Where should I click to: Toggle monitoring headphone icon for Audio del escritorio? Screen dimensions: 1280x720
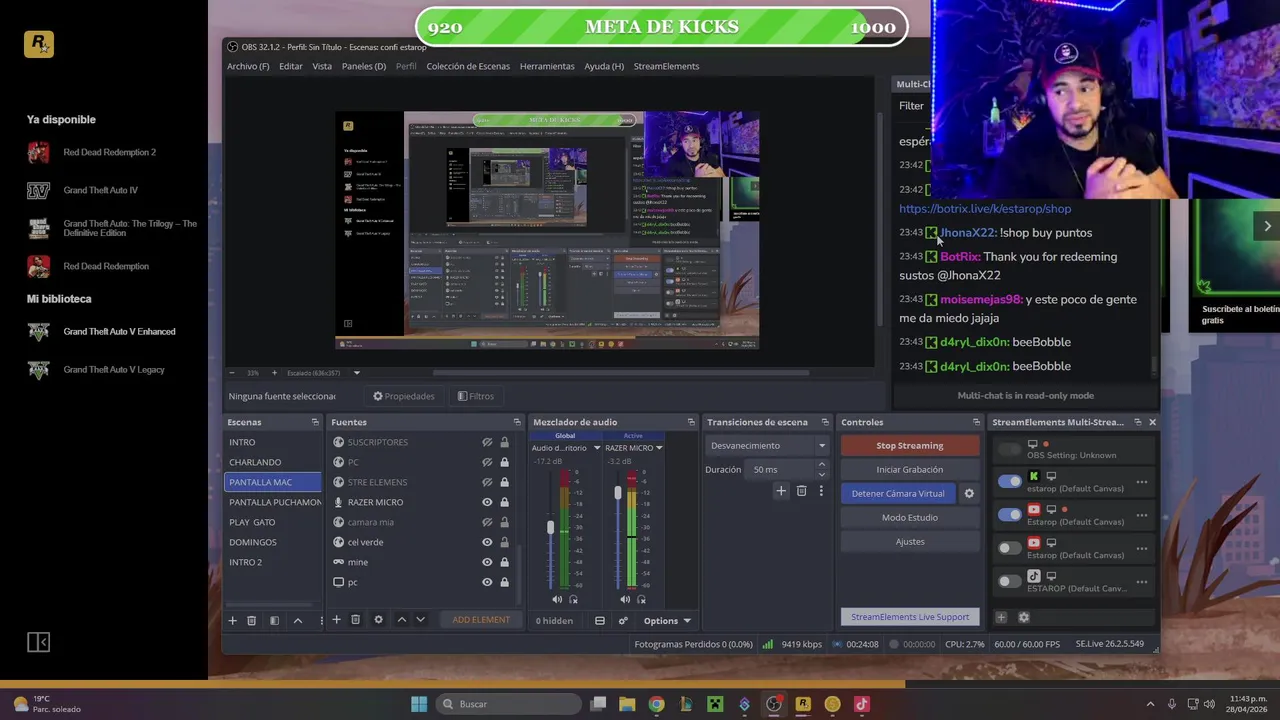point(573,599)
